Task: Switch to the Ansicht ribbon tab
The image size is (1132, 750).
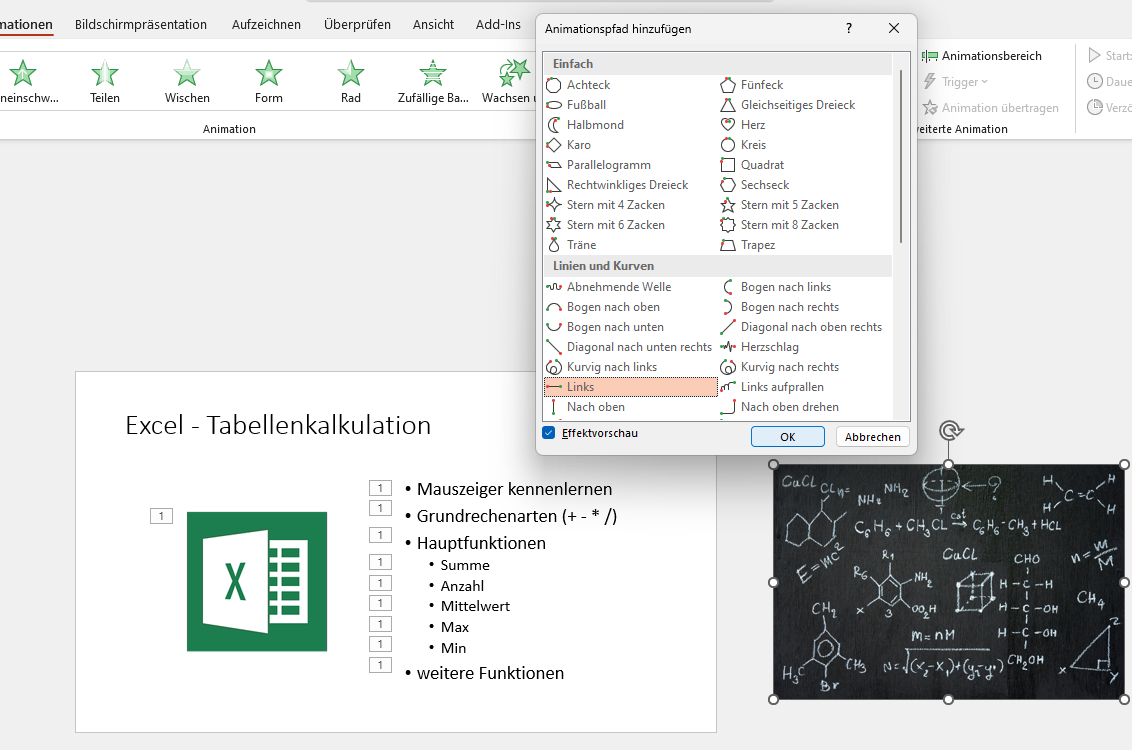Action: (433, 24)
